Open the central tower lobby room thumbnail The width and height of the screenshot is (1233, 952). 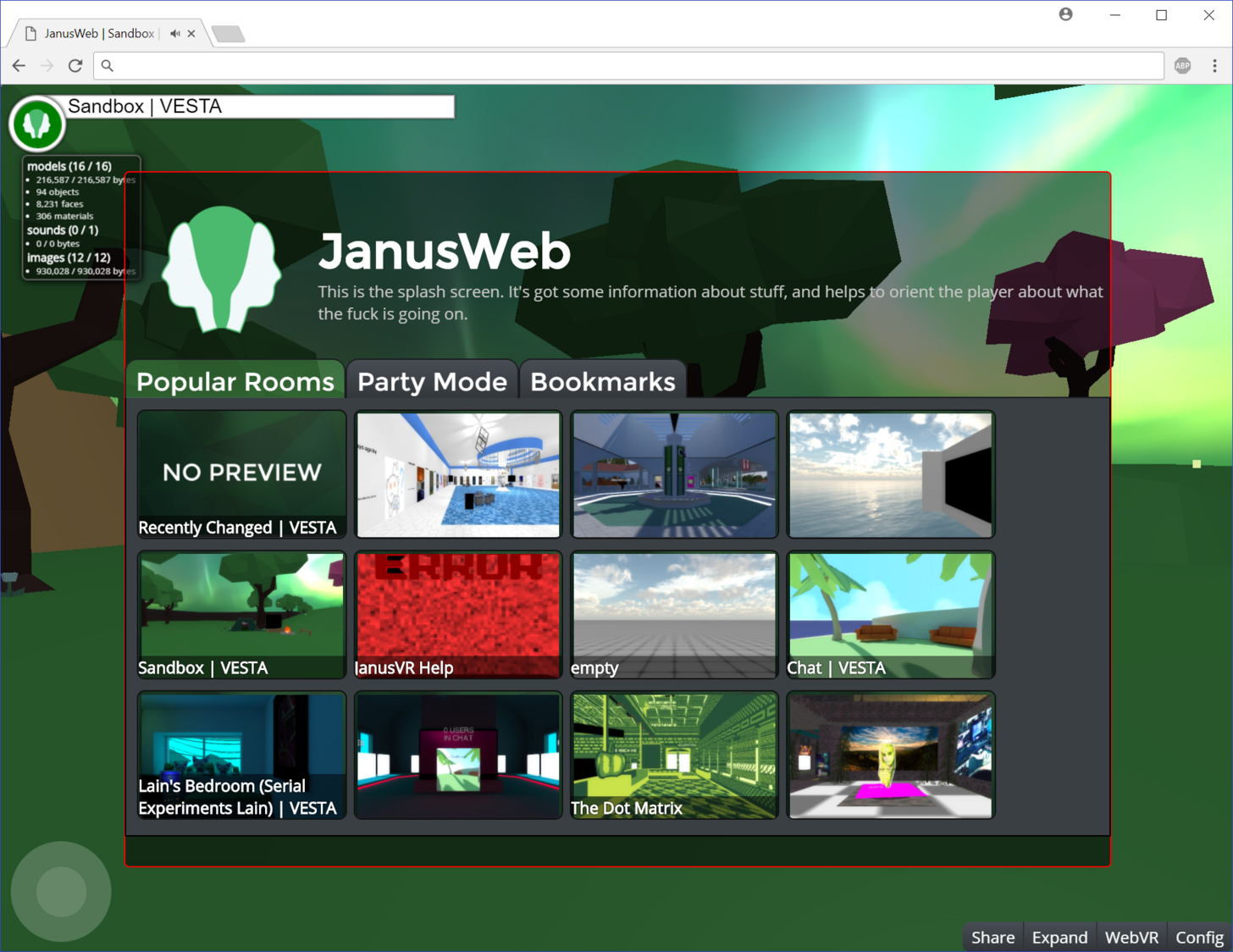[674, 474]
